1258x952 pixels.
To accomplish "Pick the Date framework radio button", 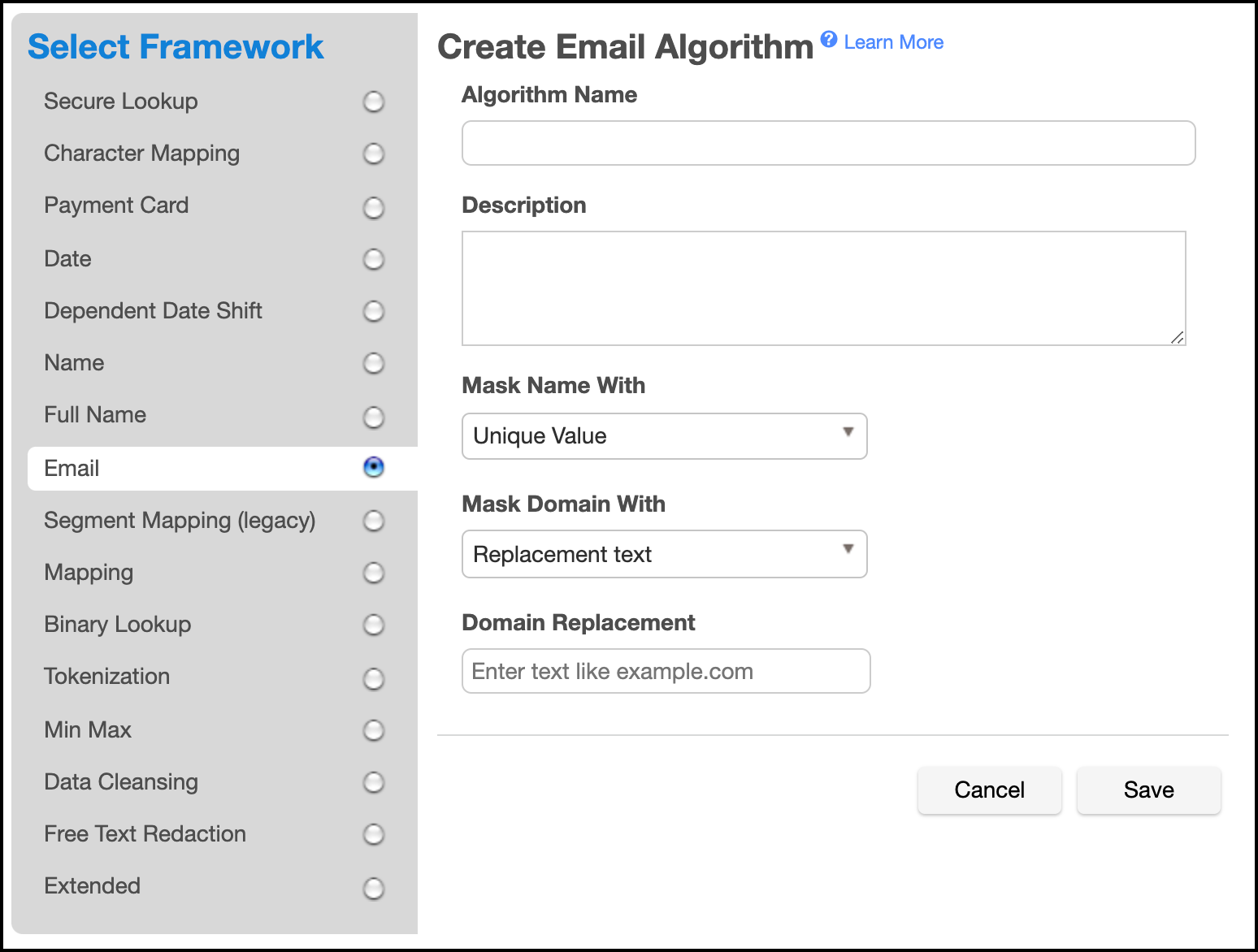I will point(373,259).
